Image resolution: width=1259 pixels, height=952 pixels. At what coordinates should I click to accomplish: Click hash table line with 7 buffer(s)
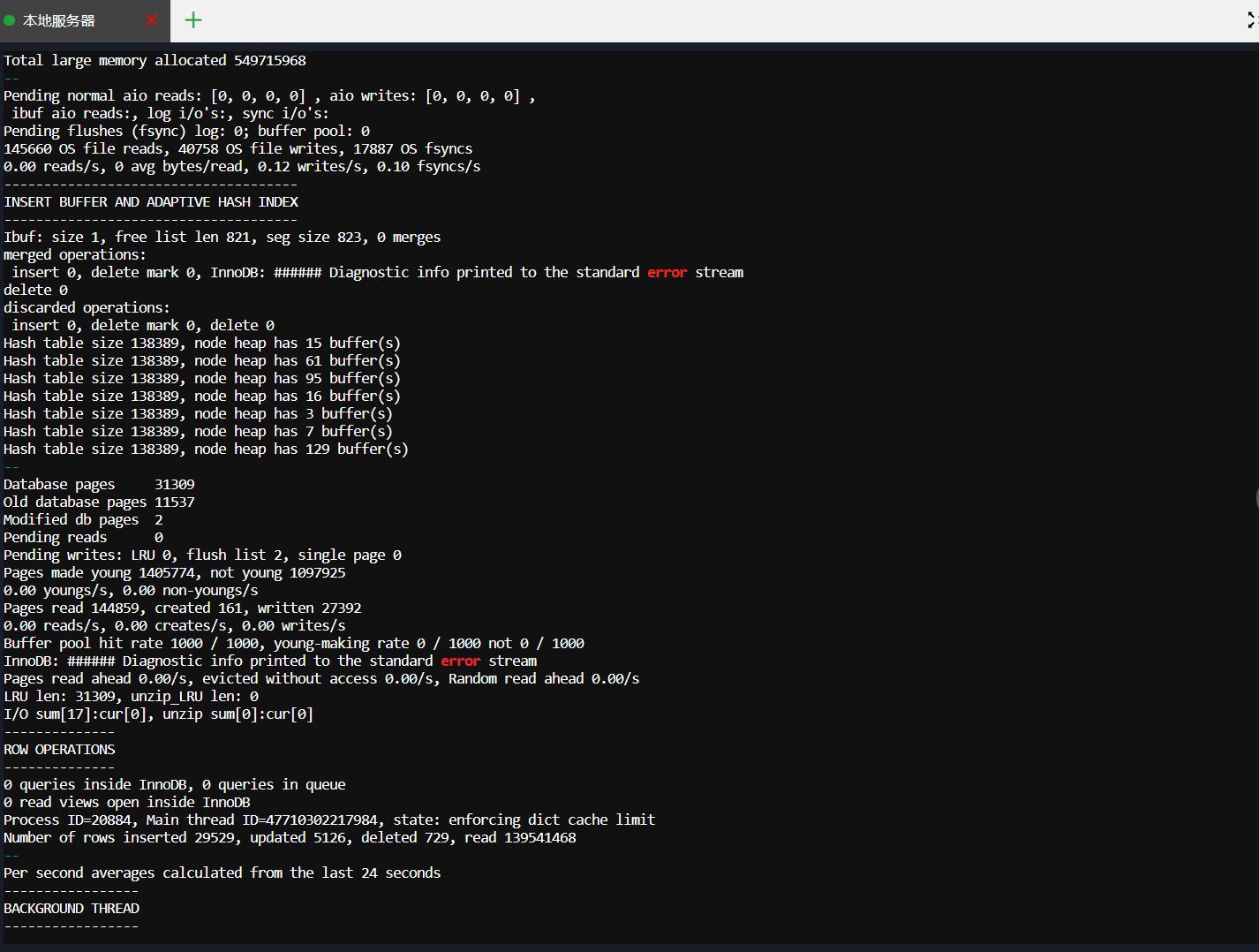pos(198,431)
